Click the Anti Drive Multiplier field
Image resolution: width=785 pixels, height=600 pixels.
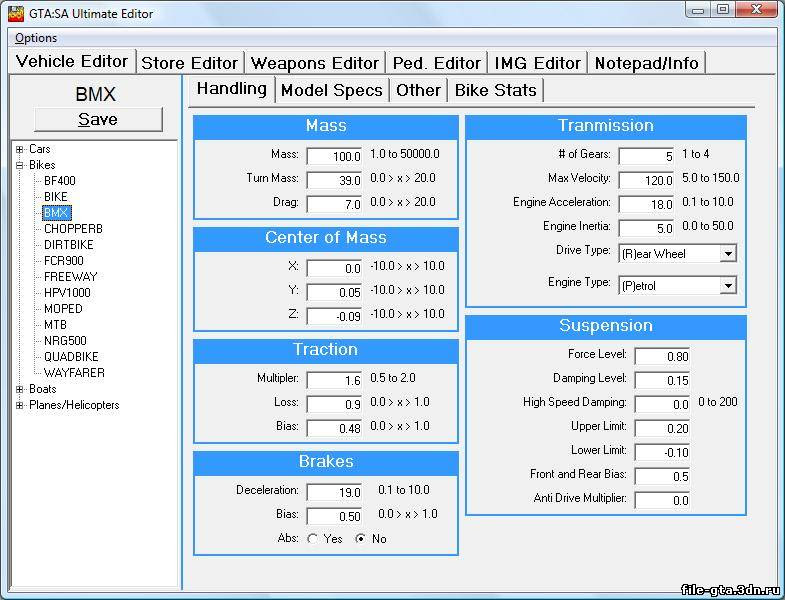662,500
